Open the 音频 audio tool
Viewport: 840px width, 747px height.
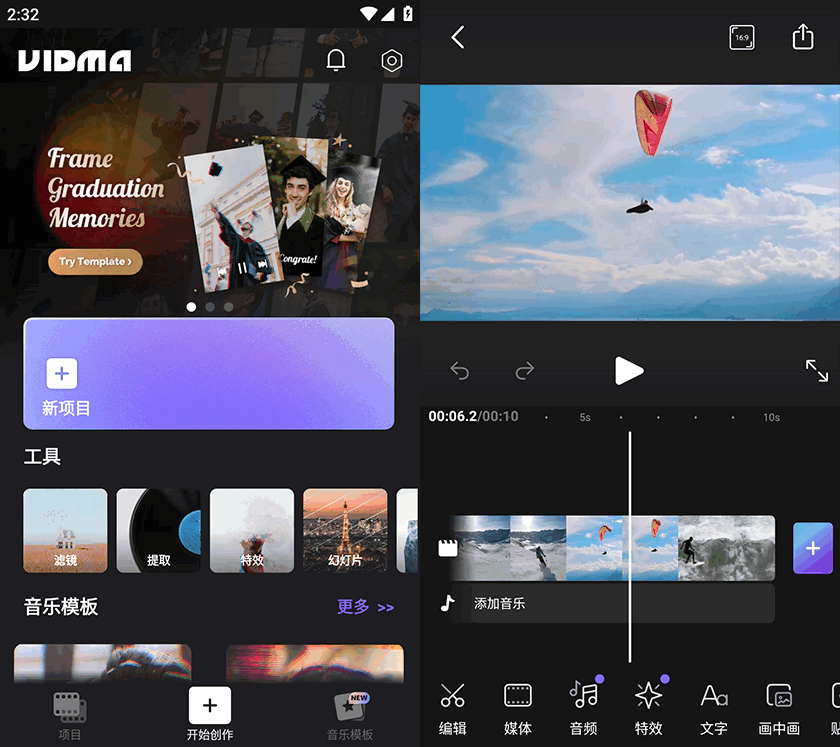583,707
